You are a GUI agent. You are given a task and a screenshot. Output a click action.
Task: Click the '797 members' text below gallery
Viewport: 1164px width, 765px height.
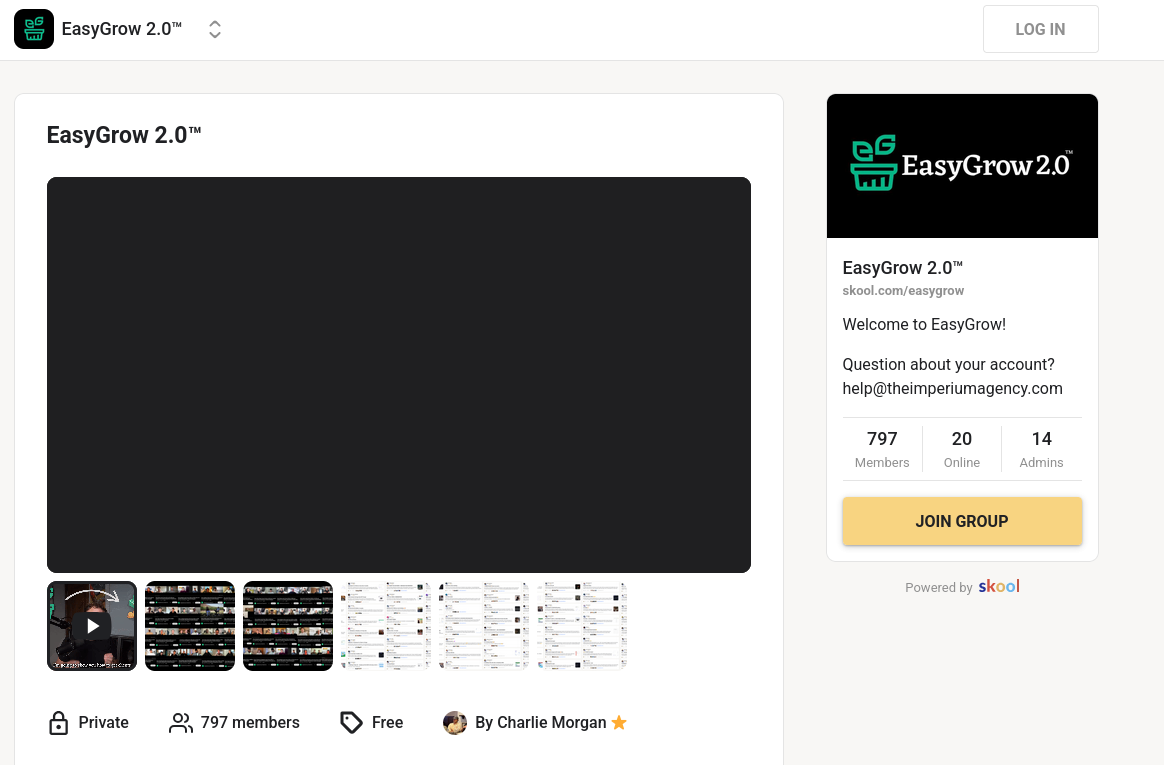click(x=250, y=723)
